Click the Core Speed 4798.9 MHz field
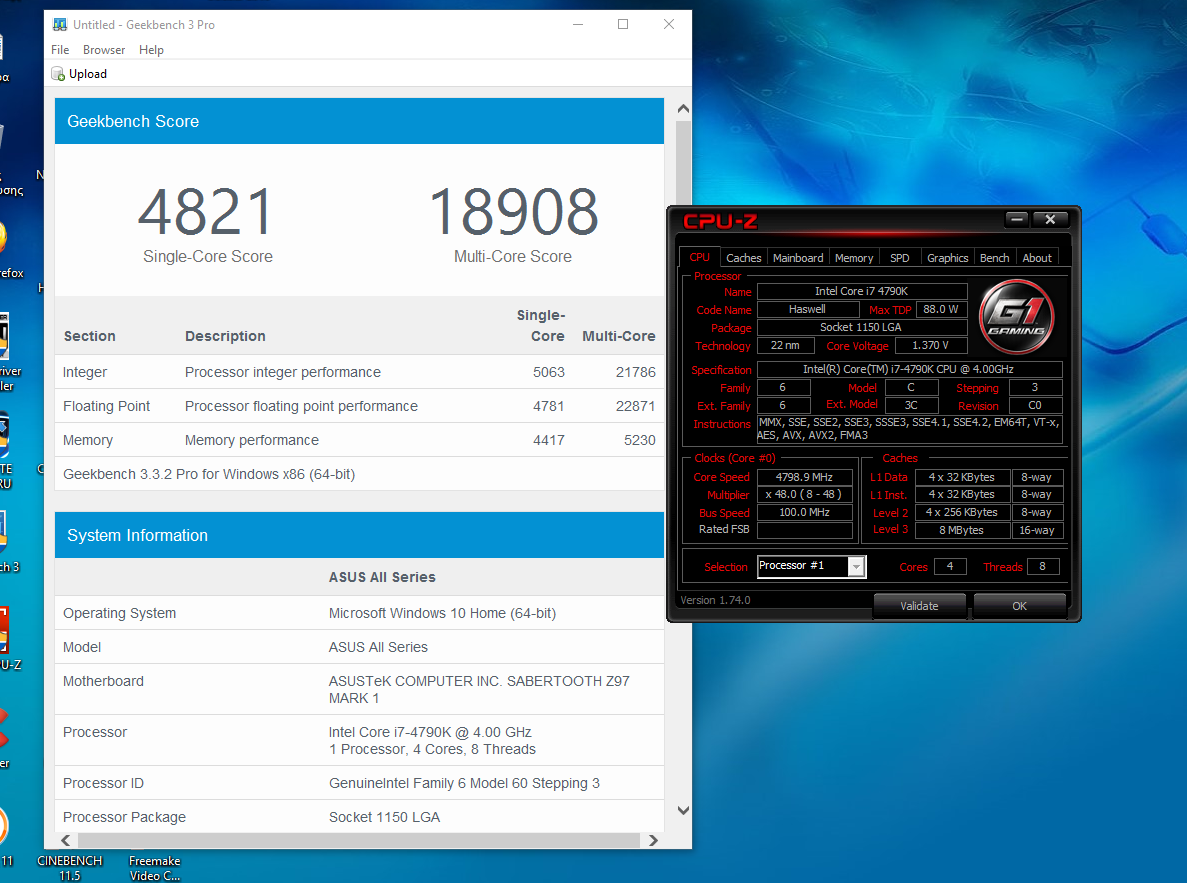Image resolution: width=1187 pixels, height=883 pixels. pyautogui.click(x=804, y=477)
